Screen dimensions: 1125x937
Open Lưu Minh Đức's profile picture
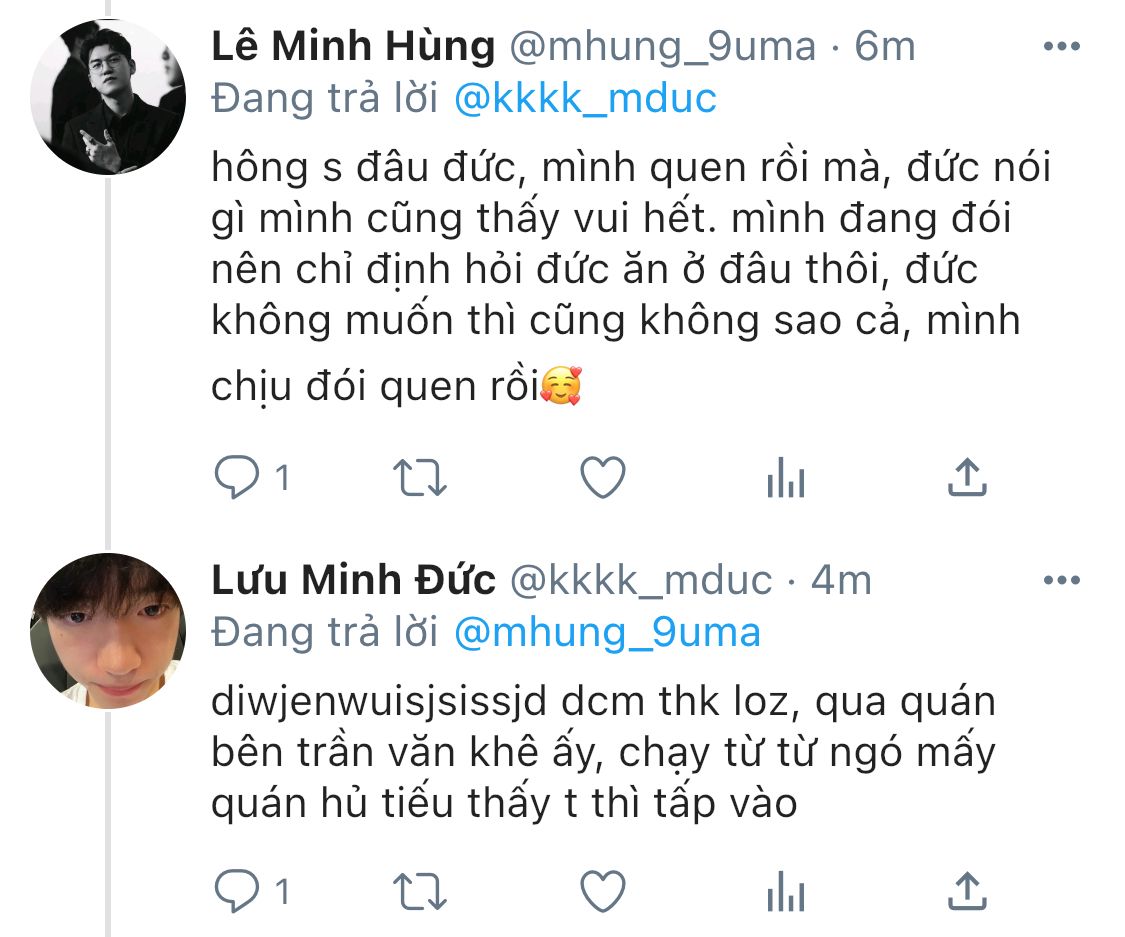coord(108,630)
